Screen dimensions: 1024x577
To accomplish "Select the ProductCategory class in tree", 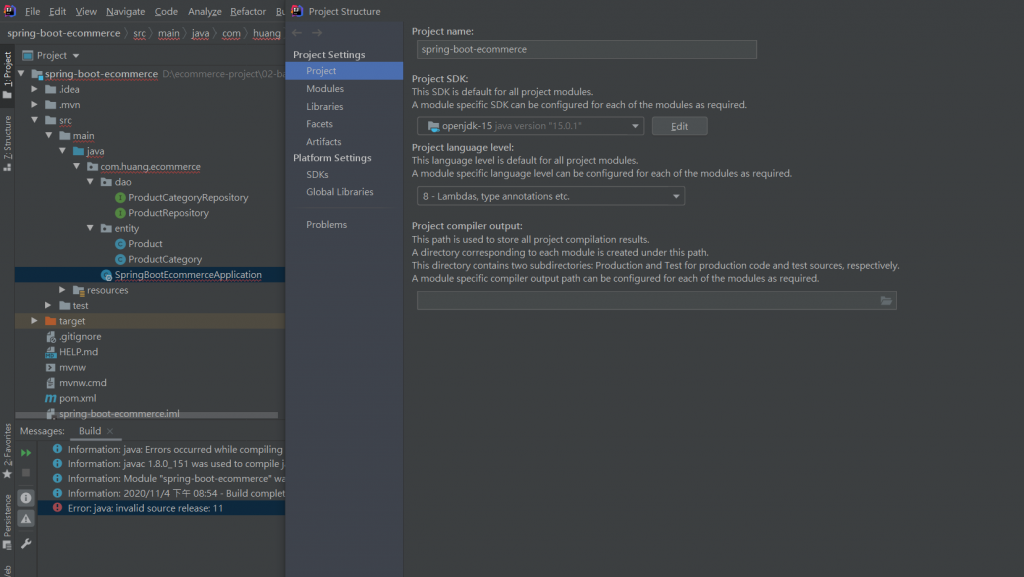I will click(x=165, y=259).
